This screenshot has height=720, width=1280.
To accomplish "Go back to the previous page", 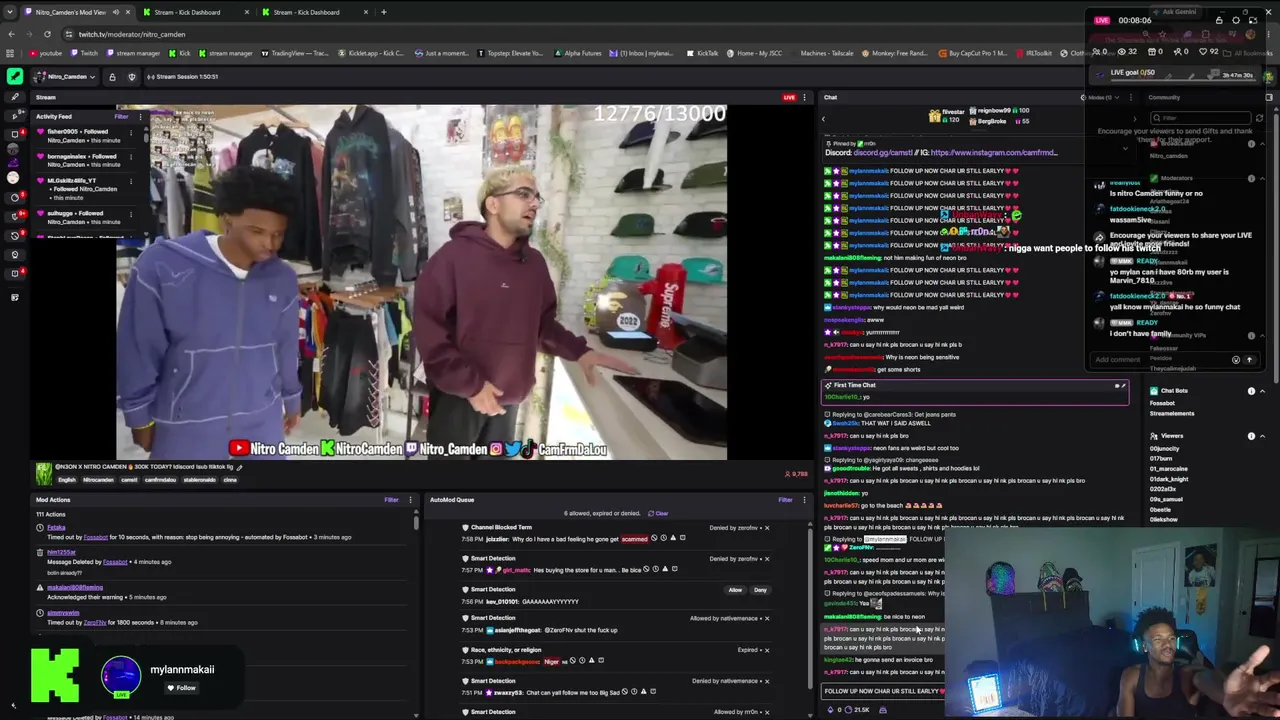I will coord(11,34).
